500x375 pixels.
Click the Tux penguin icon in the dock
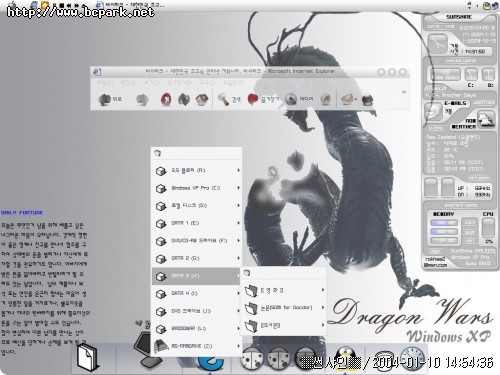[x=346, y=358]
